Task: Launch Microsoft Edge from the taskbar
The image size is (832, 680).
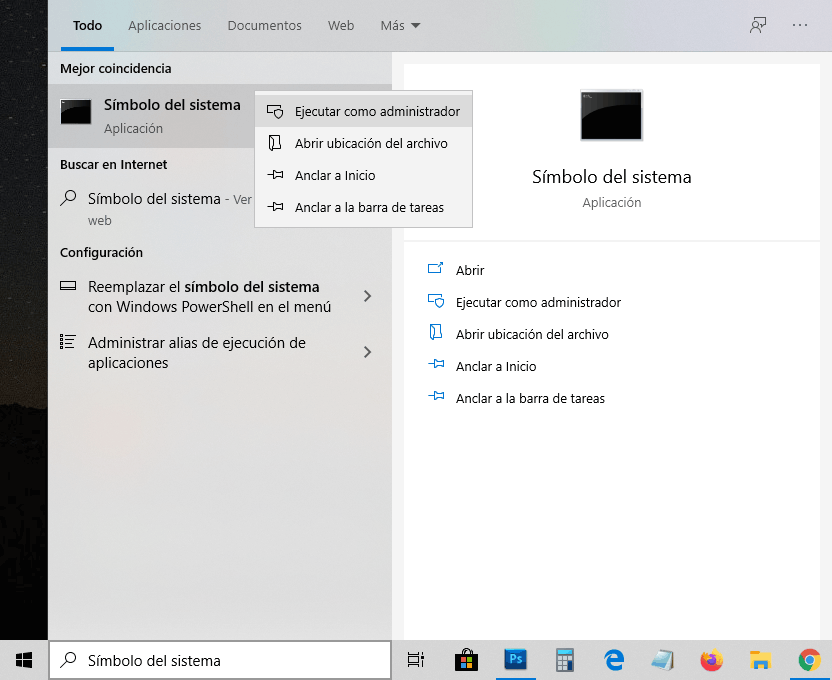Action: (614, 660)
